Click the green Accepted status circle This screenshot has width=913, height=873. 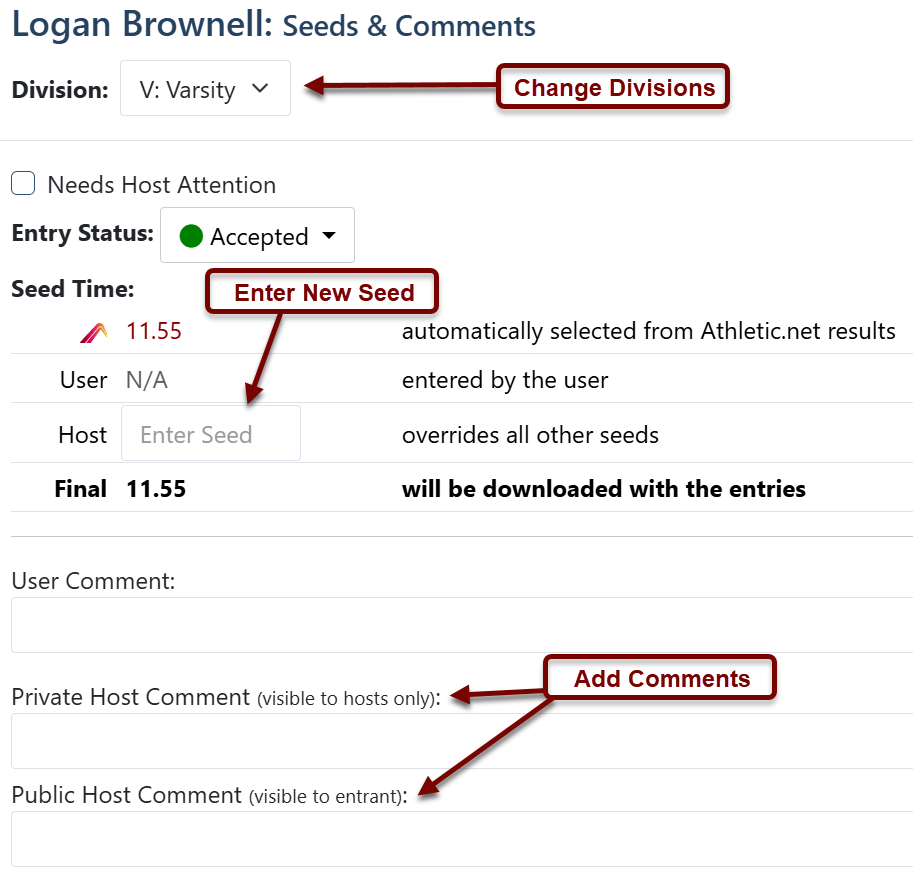(x=191, y=236)
